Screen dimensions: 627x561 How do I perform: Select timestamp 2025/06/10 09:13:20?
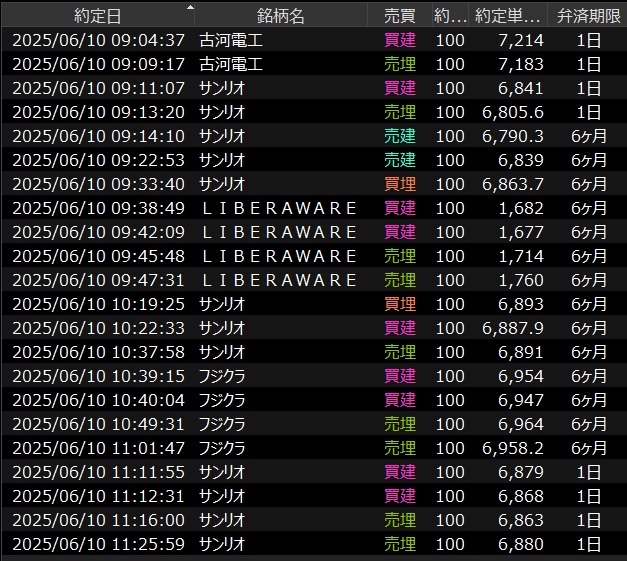[x=98, y=112]
